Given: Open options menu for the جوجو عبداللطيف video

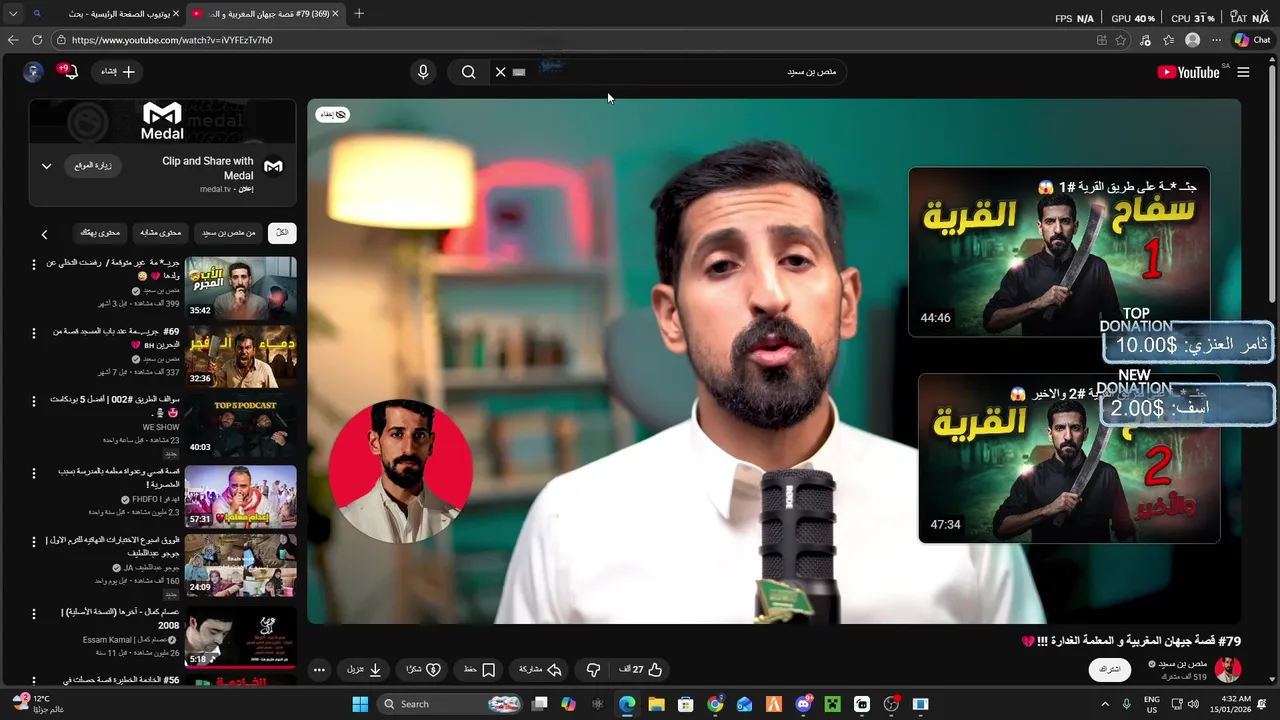Looking at the screenshot, I should point(33,542).
